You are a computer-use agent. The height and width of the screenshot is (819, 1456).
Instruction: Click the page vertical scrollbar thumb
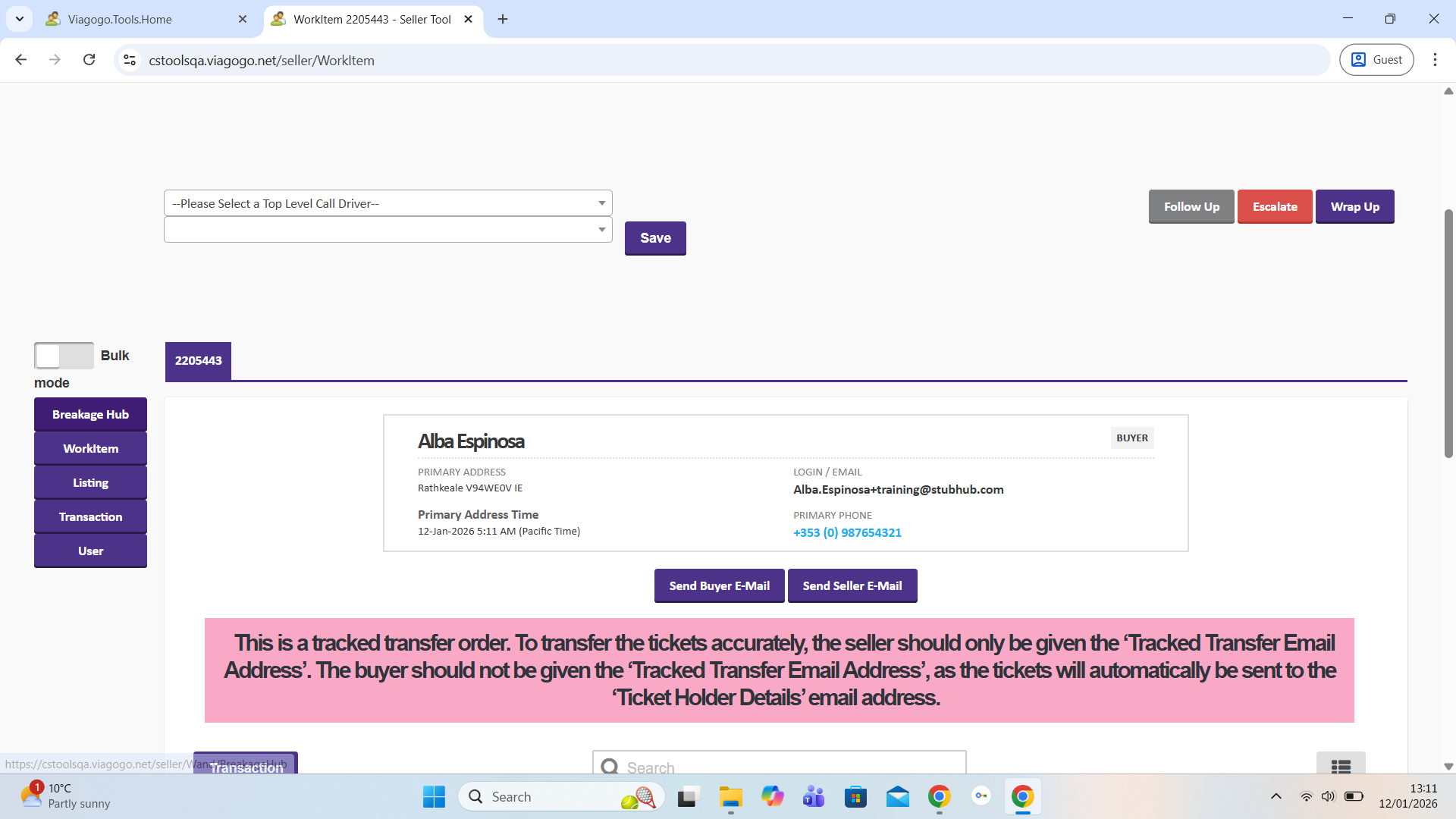pyautogui.click(x=1448, y=334)
